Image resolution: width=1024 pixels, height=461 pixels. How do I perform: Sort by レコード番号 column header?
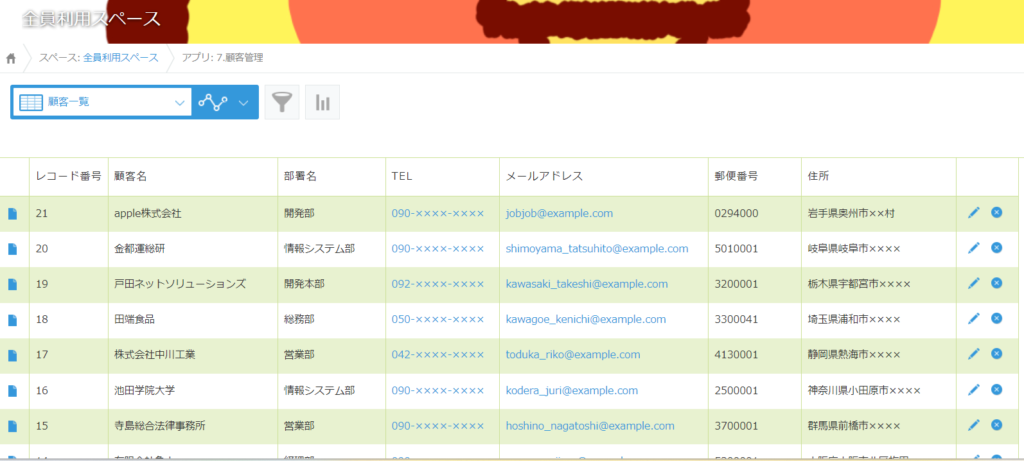click(x=68, y=177)
